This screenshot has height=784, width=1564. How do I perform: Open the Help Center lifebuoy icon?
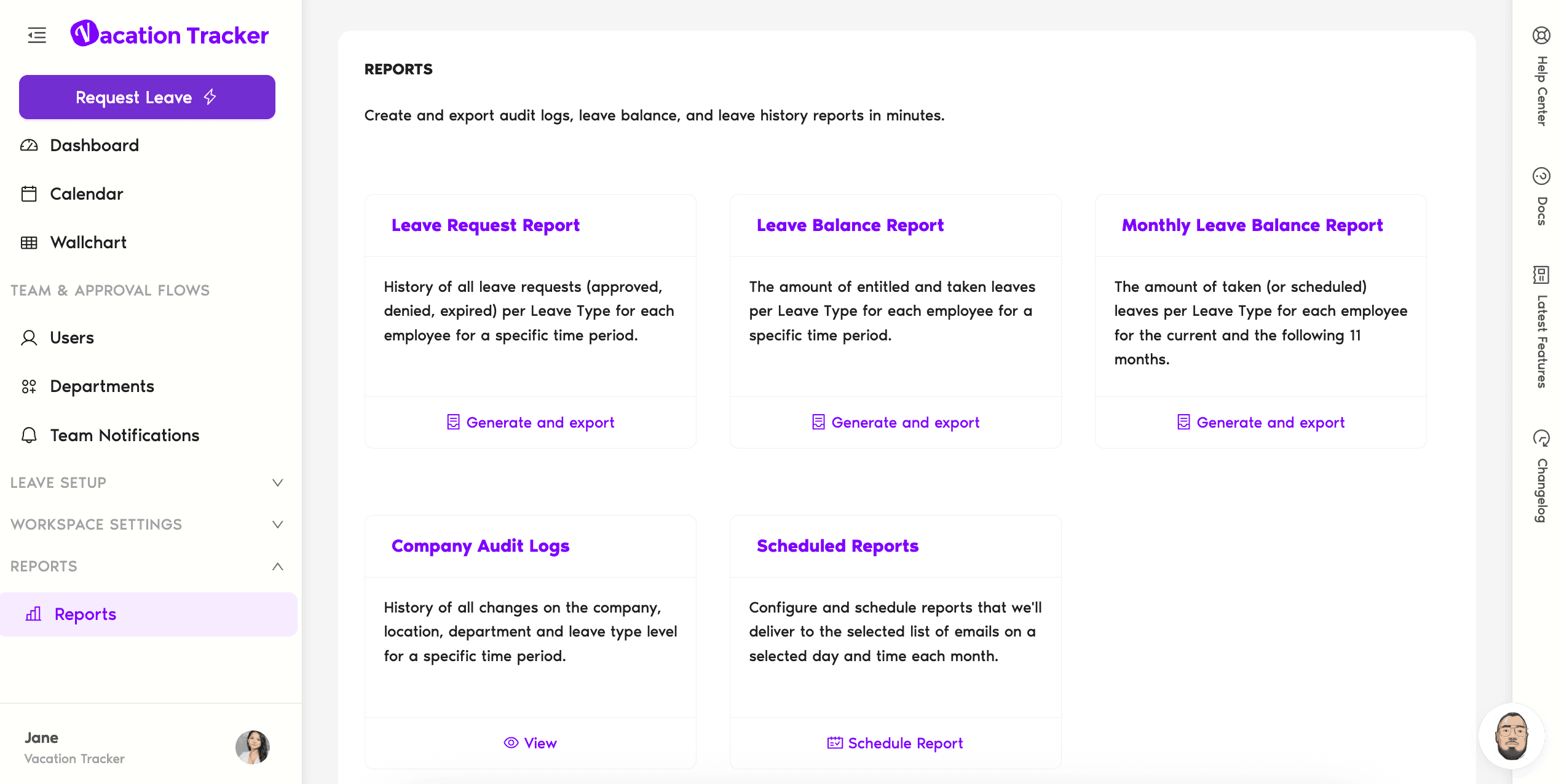[x=1541, y=36]
